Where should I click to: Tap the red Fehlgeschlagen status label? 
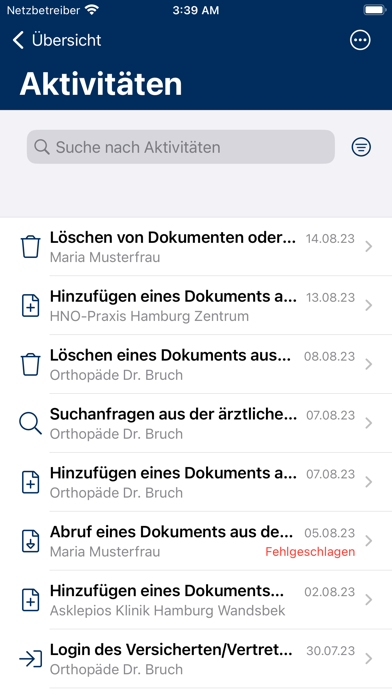click(310, 552)
